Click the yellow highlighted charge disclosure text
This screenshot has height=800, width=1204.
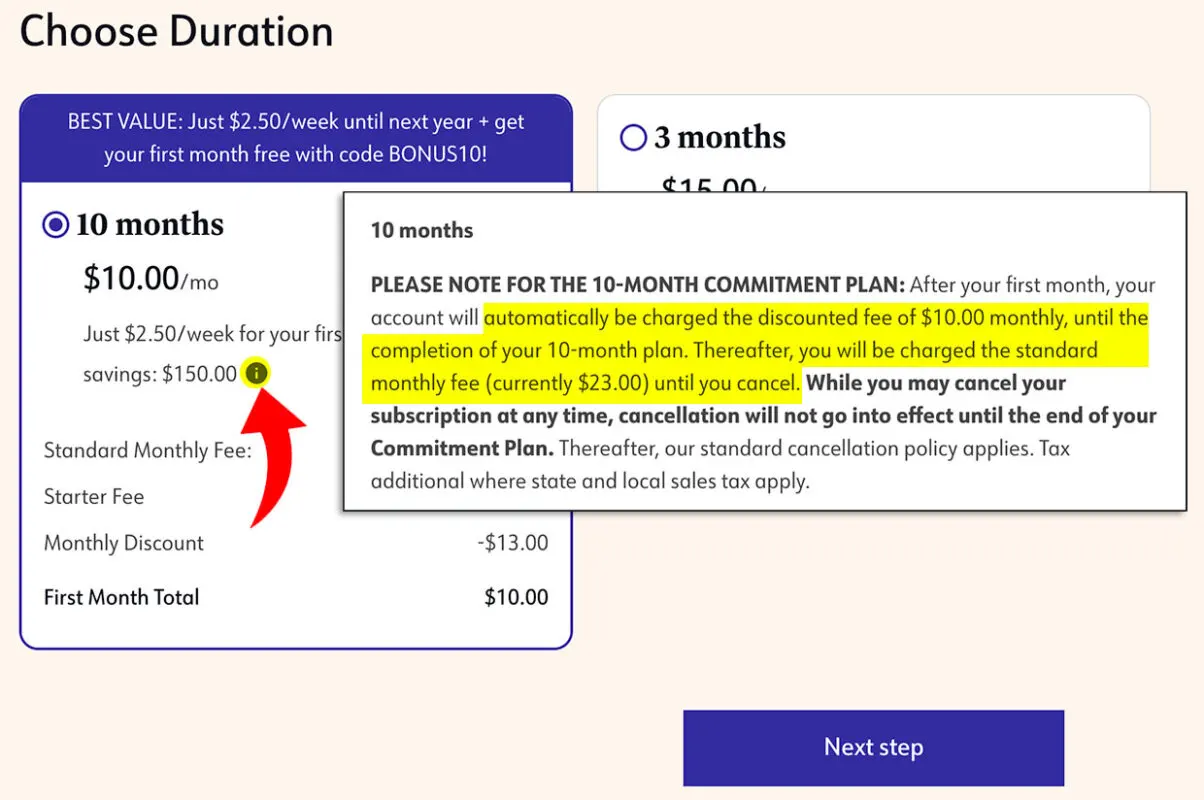tap(760, 351)
